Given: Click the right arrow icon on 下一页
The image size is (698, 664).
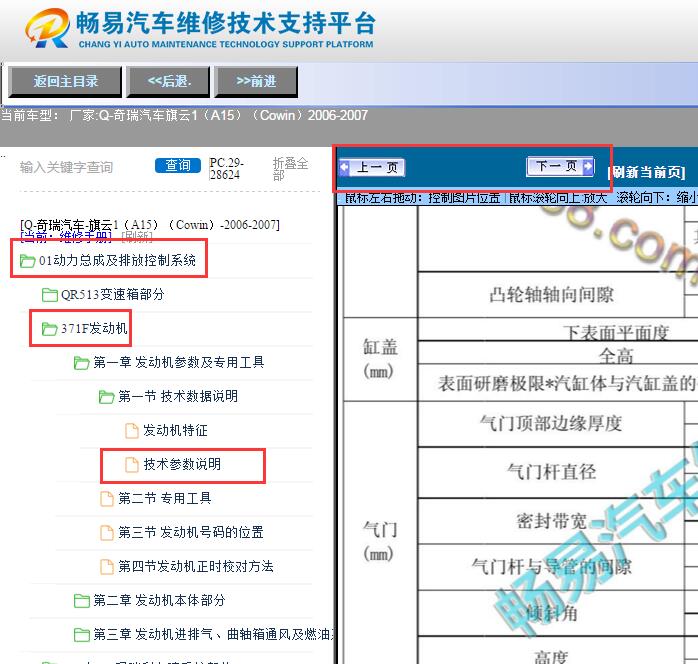Looking at the screenshot, I should click(x=588, y=166).
